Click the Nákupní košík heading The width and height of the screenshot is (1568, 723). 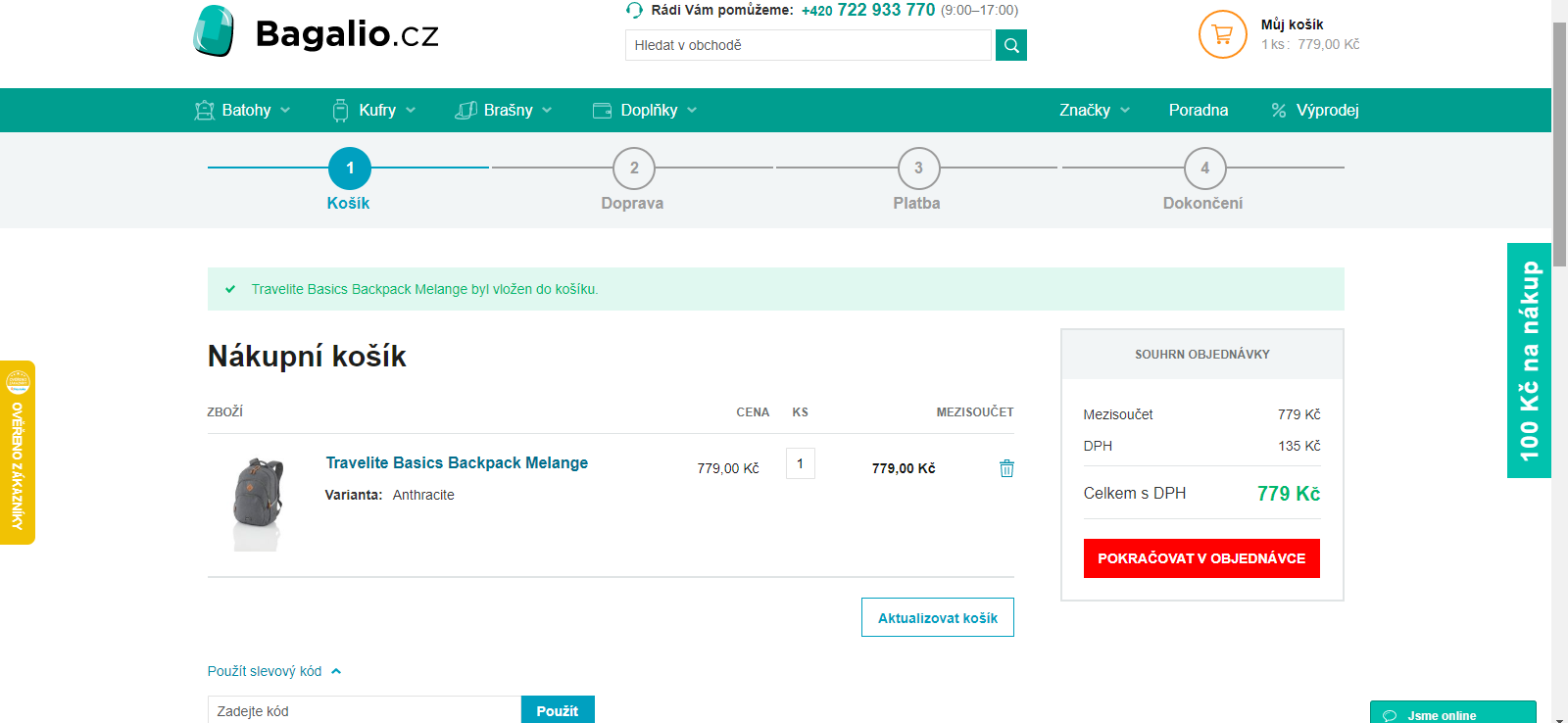[307, 357]
